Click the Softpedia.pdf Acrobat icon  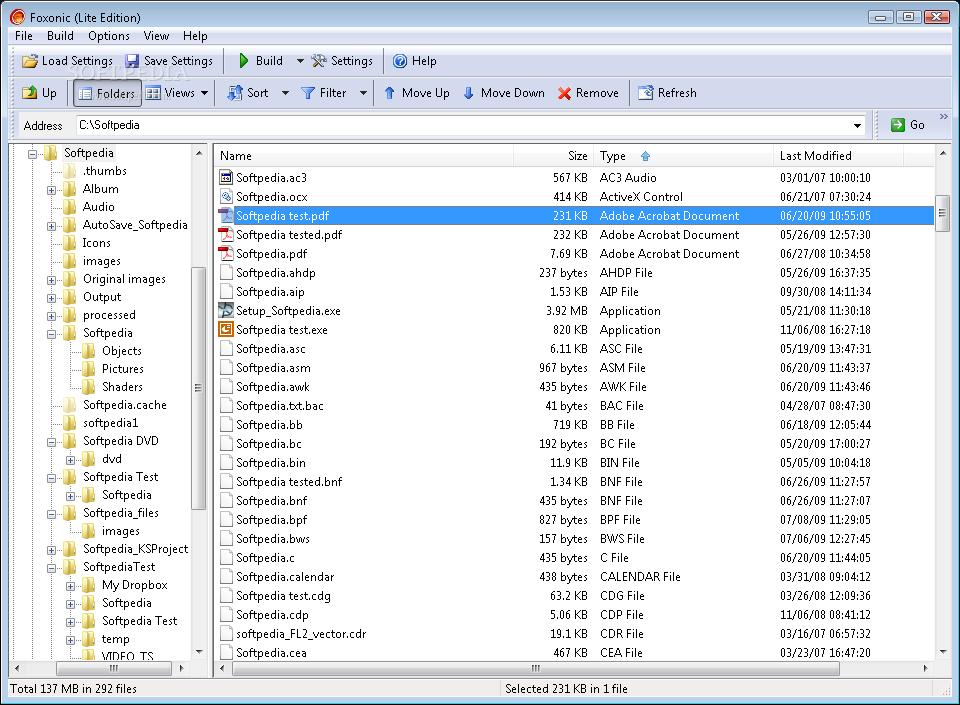pos(226,253)
